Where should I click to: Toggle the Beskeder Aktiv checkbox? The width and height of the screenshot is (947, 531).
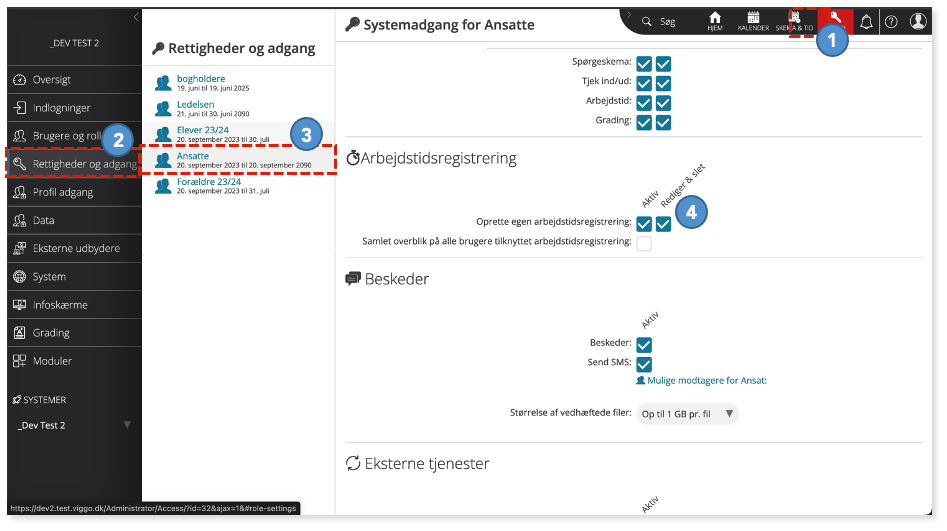644,345
